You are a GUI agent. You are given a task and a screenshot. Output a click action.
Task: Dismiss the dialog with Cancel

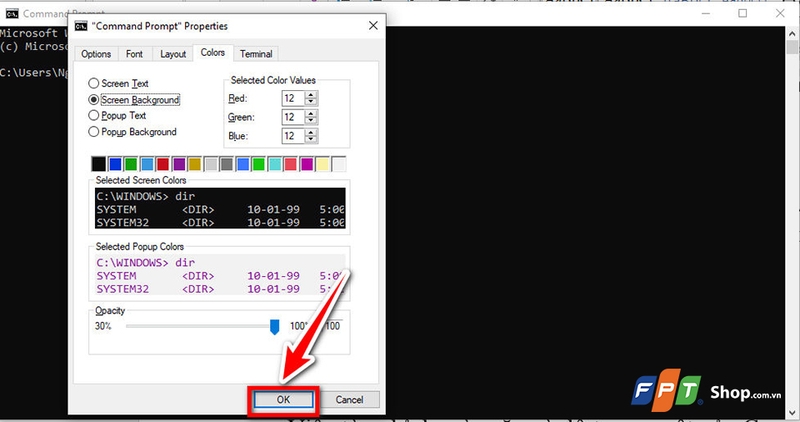pos(349,400)
